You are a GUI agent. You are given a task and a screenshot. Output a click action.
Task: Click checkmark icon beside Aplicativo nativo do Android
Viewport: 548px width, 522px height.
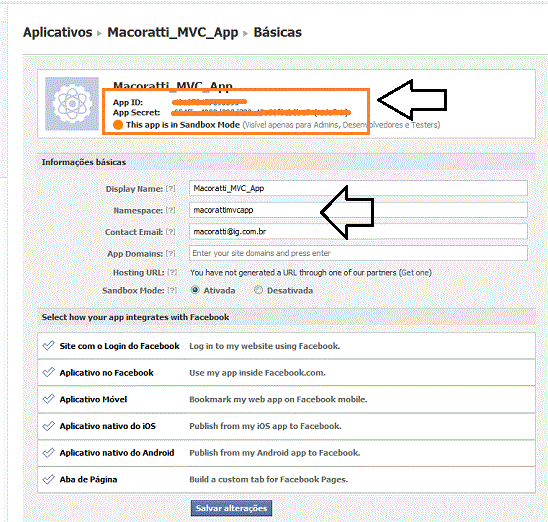point(48,452)
